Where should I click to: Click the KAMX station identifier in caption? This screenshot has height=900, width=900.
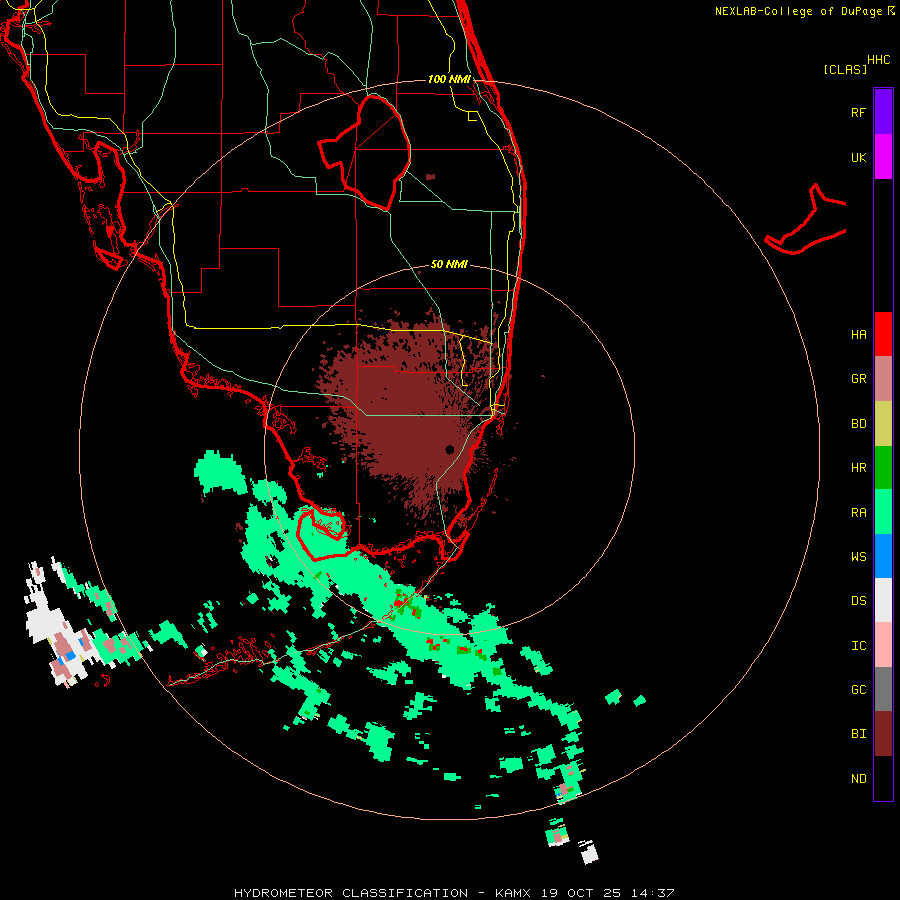[x=513, y=893]
